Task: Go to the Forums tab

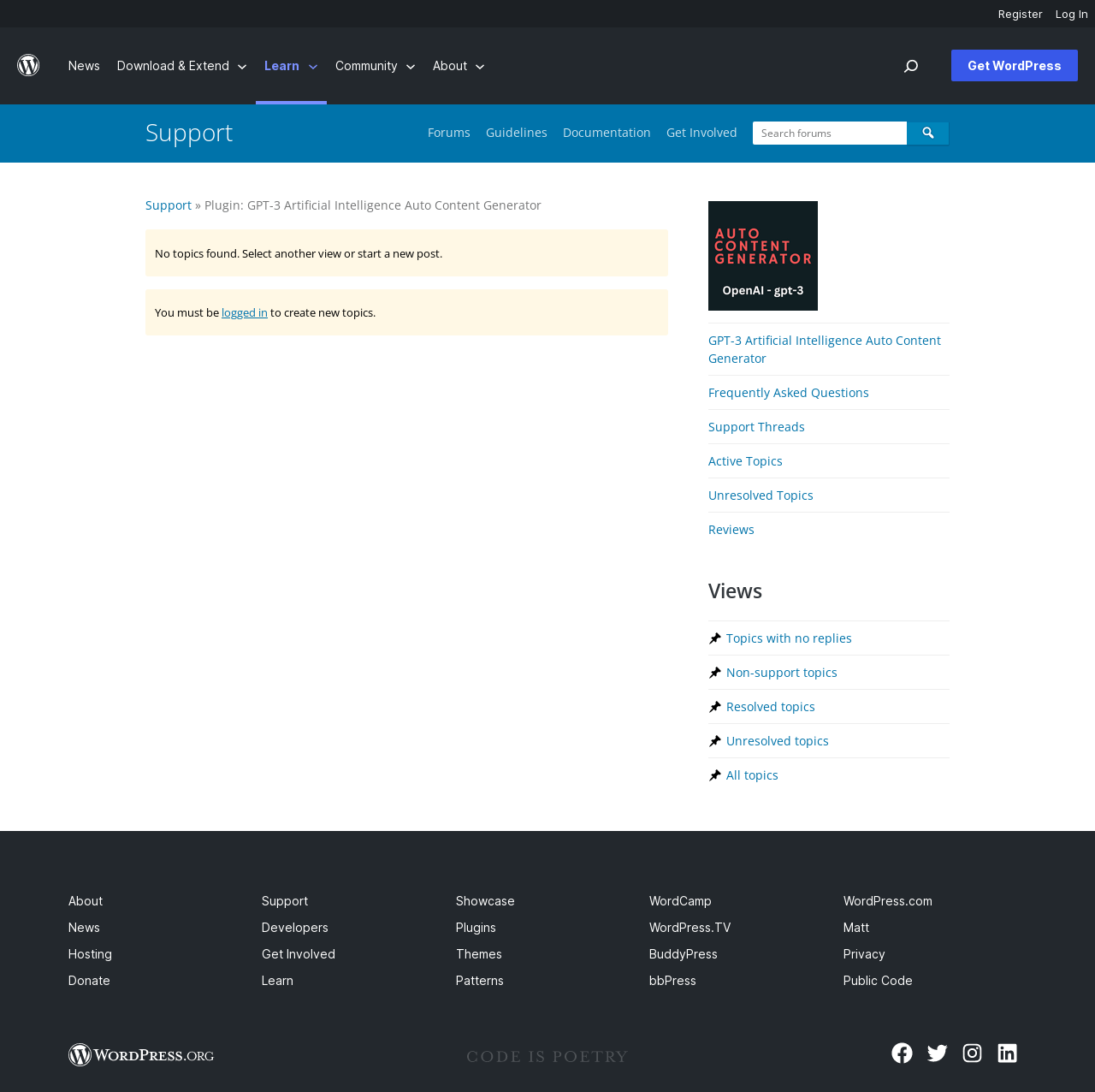Action: pyautogui.click(x=449, y=133)
